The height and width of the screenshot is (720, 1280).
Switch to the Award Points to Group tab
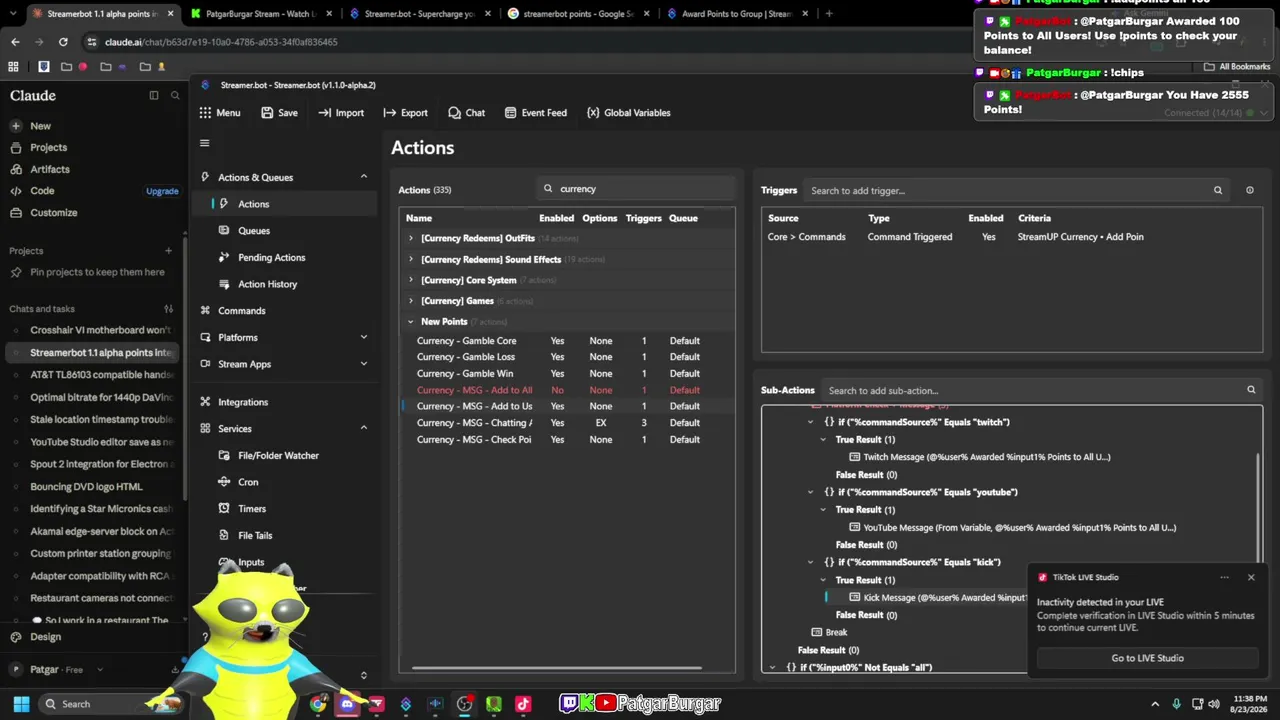coord(737,14)
